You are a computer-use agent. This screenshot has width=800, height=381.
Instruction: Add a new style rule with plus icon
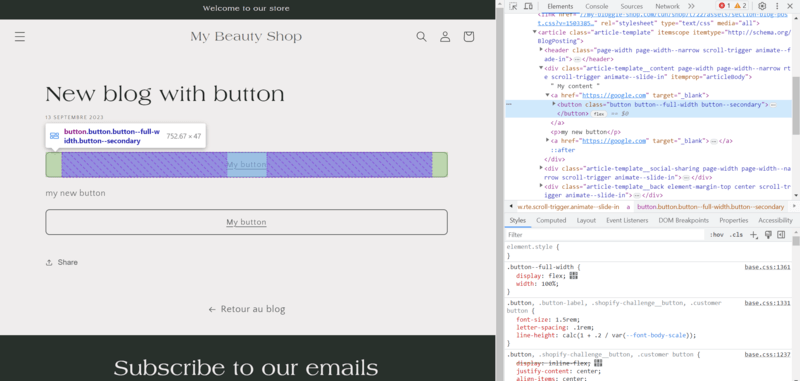[754, 235]
